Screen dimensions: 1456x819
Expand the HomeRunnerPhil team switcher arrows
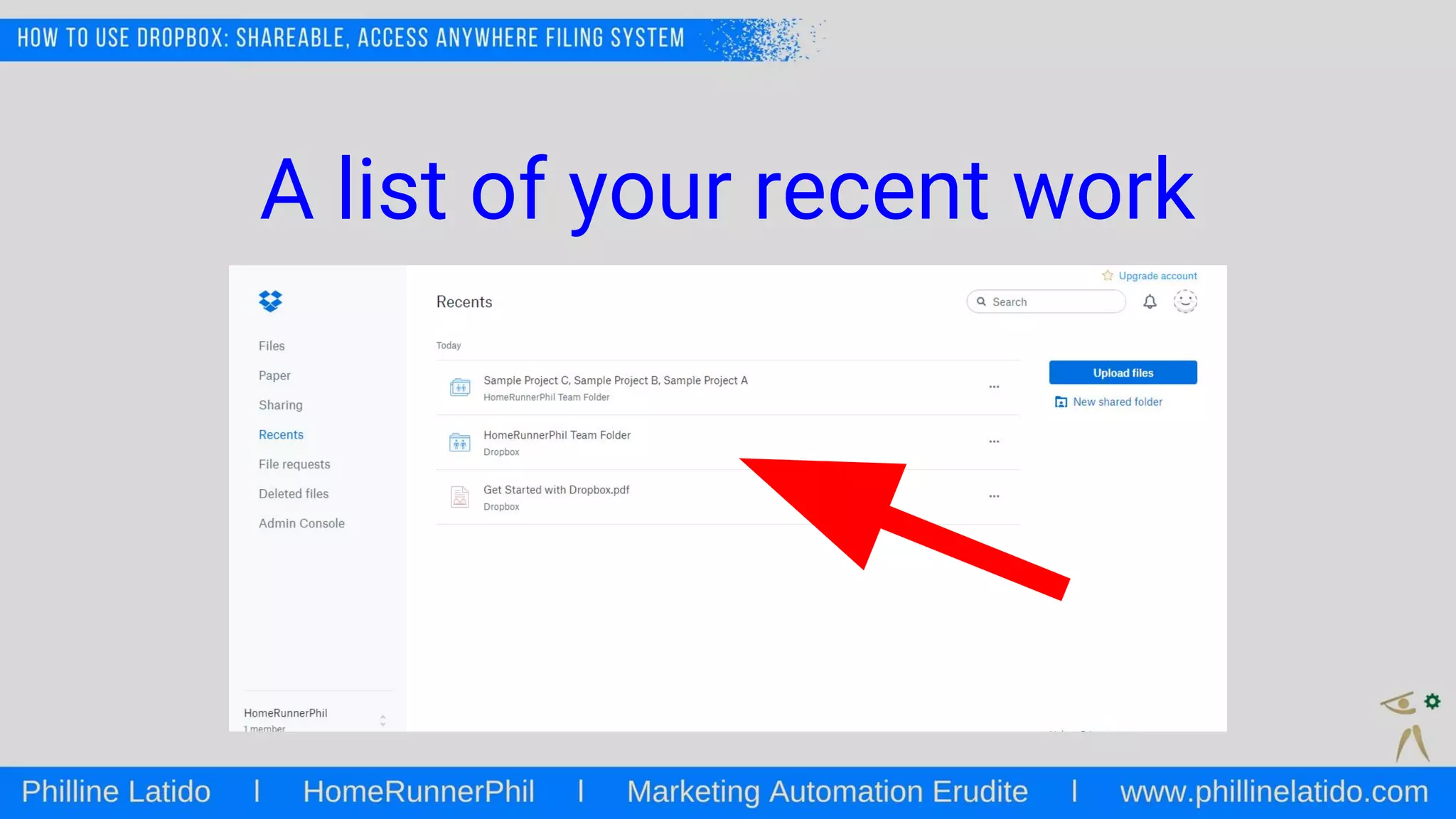(382, 720)
